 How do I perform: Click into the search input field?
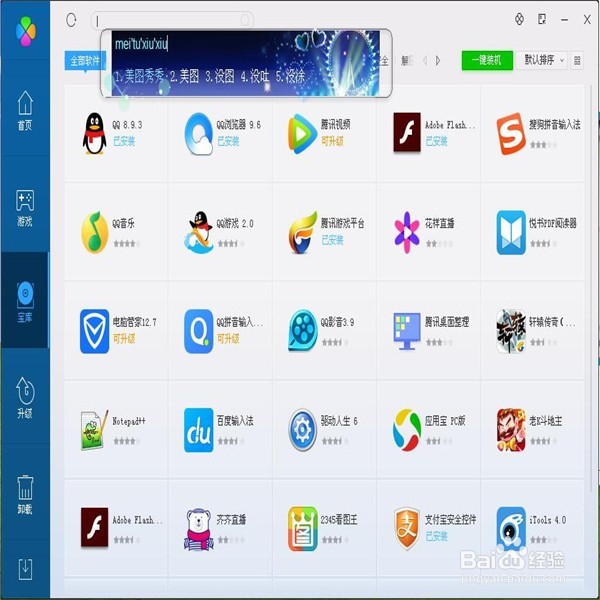tap(172, 21)
